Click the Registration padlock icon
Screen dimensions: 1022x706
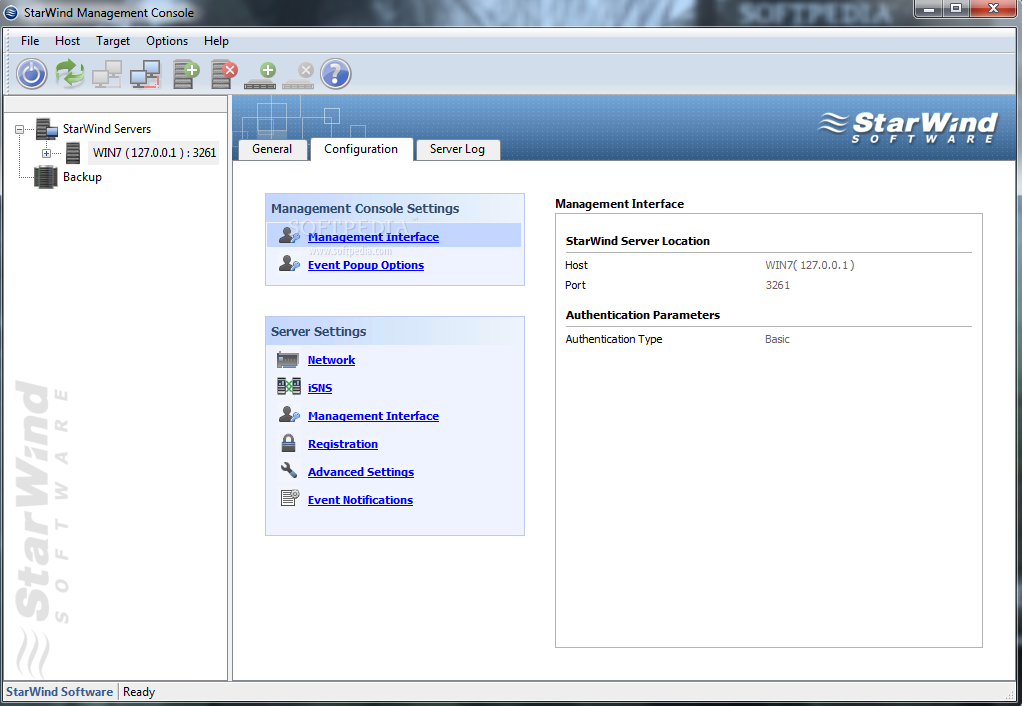[x=288, y=443]
